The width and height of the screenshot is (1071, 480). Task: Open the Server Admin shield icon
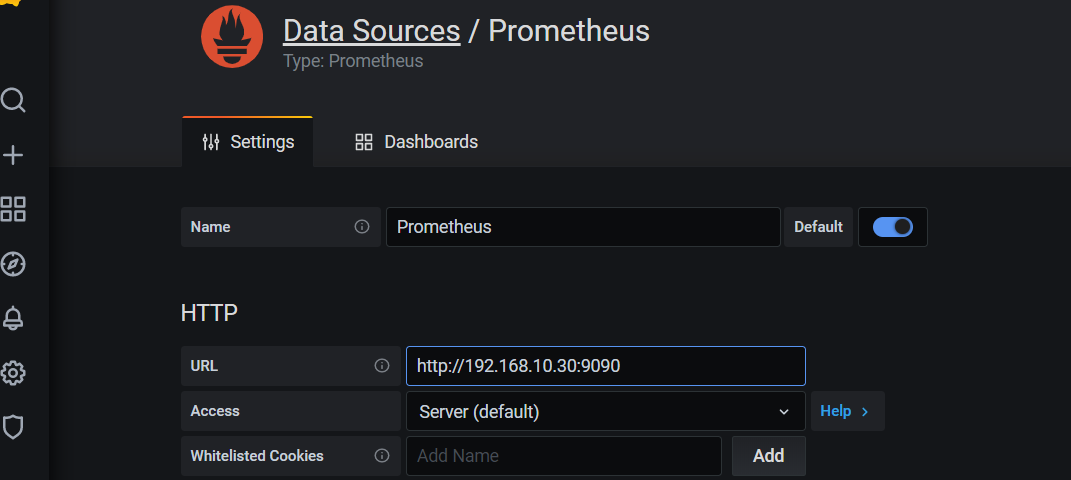click(13, 427)
